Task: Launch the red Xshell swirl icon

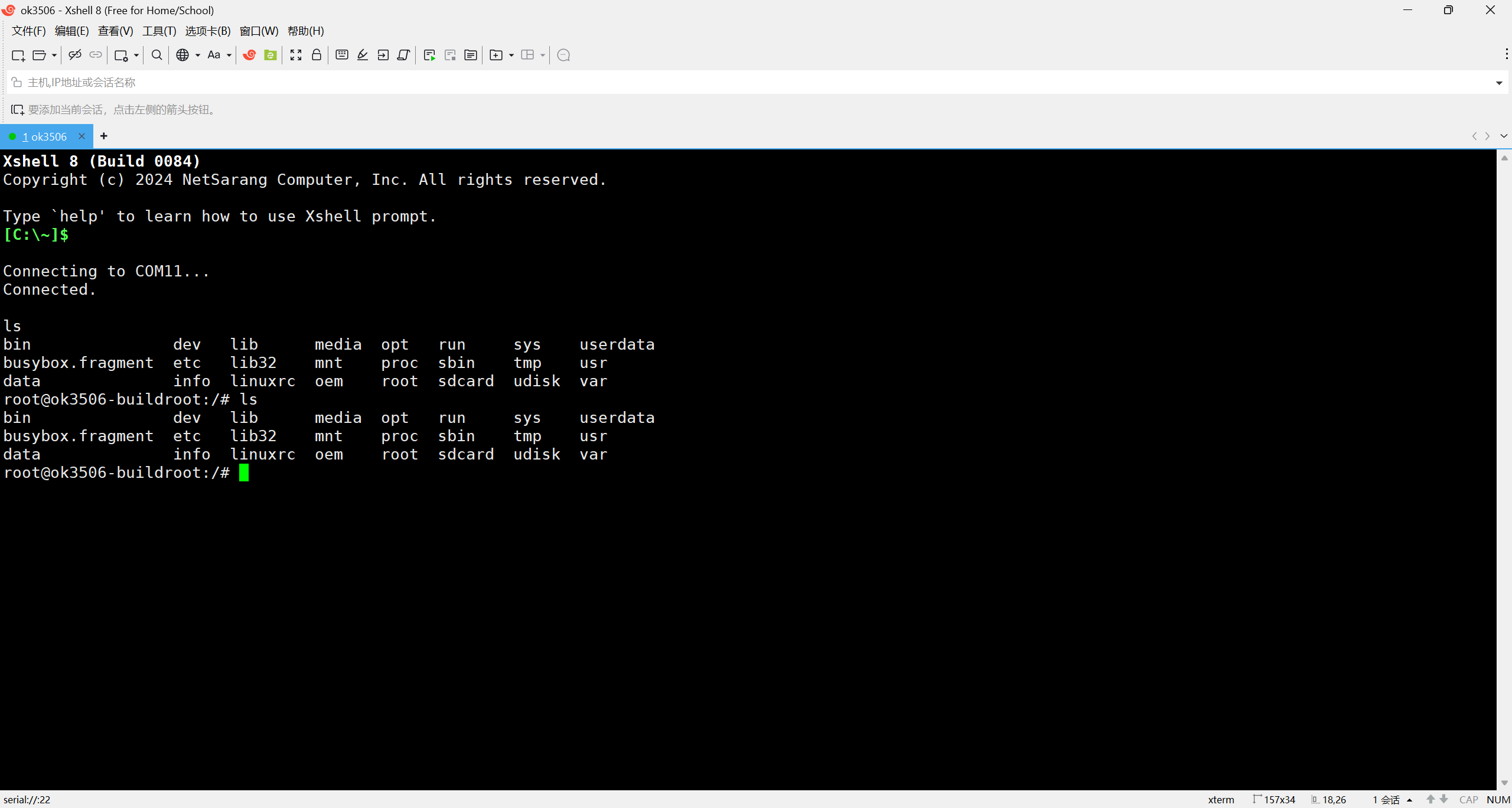Action: point(249,55)
